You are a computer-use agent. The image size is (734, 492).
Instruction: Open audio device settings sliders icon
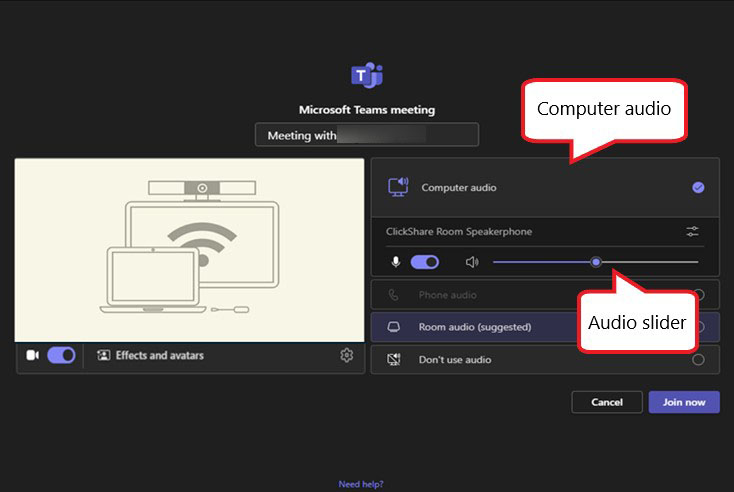(692, 231)
